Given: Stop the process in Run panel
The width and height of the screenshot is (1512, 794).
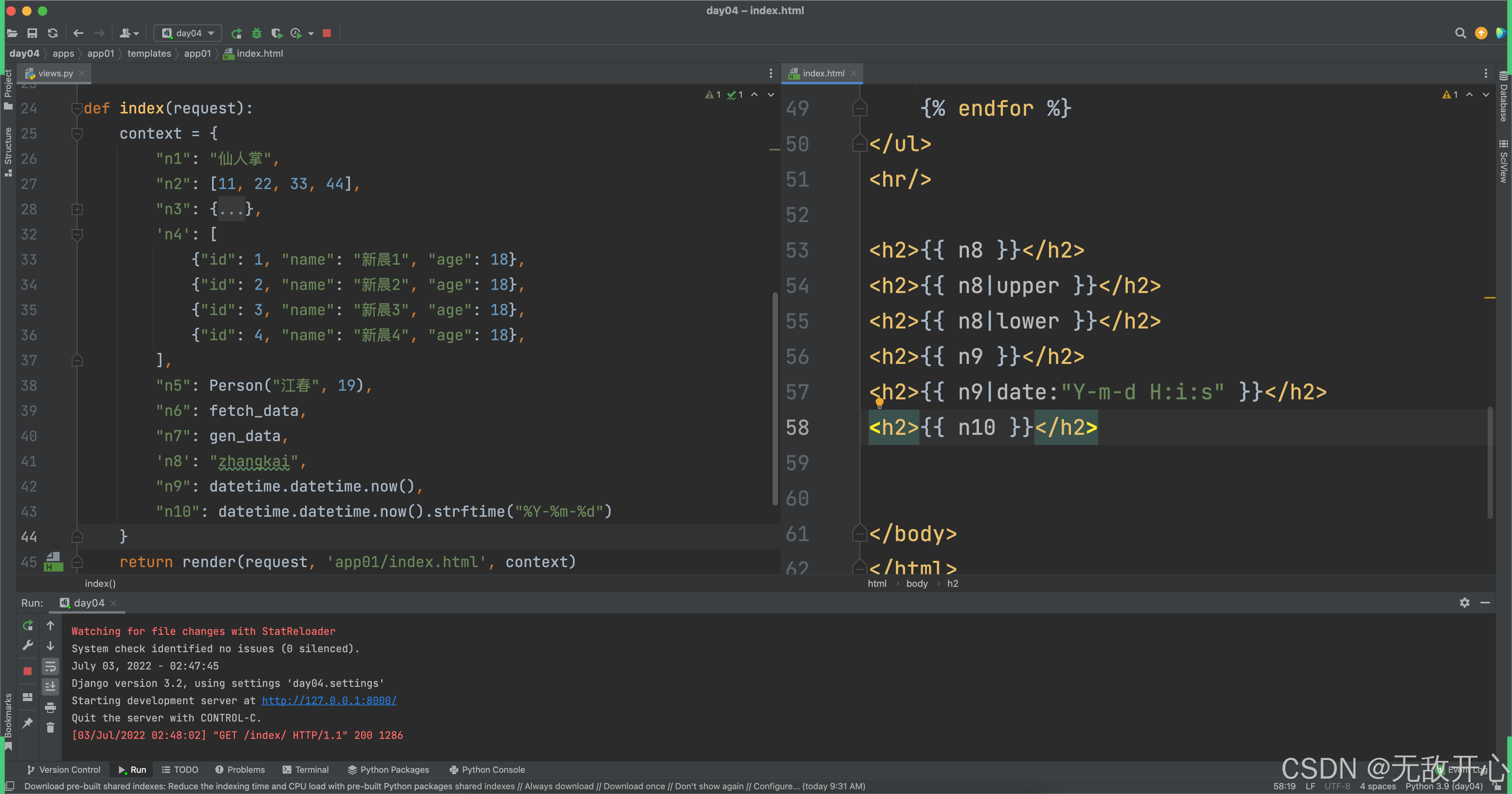Looking at the screenshot, I should tap(28, 671).
